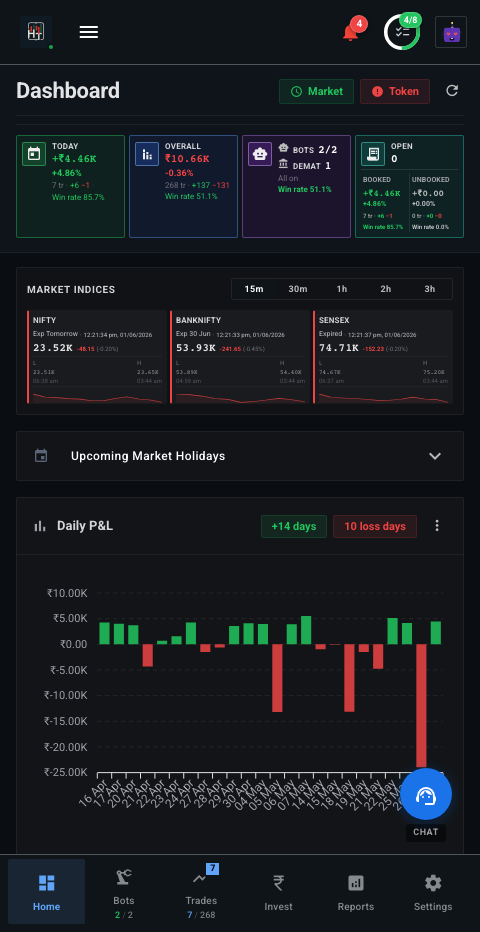
Task: Click the TODAY calendar icon
Action: pos(34,154)
